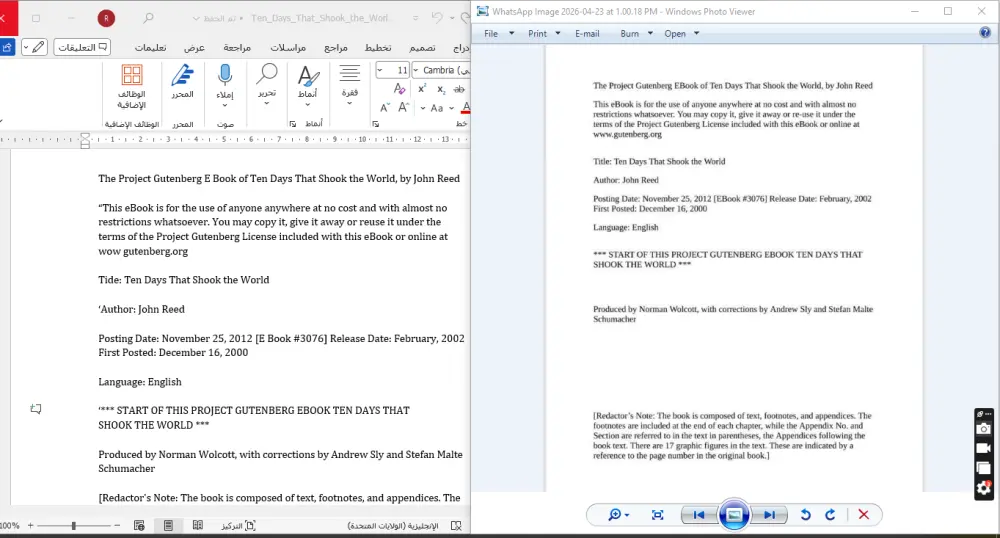The image size is (1000, 538).
Task: Open the Layout (تخطيط) ribbon tab
Action: [378, 48]
